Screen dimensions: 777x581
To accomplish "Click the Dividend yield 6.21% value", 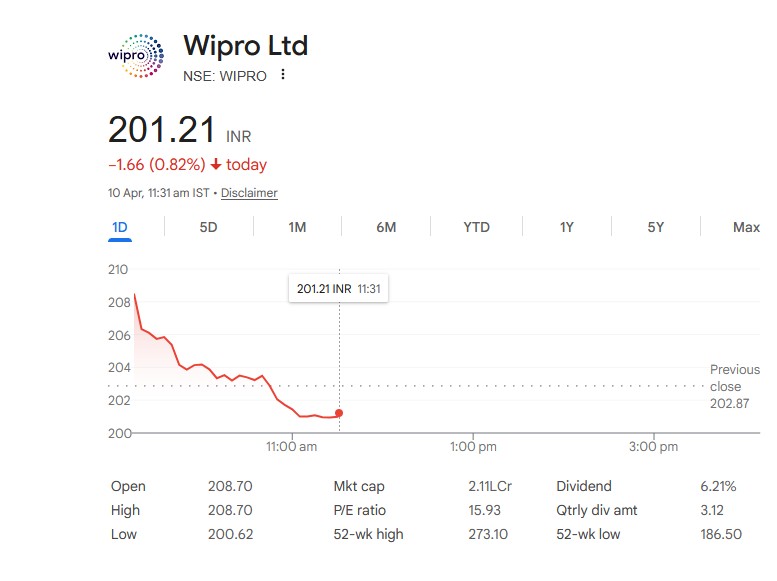I will pos(718,487).
